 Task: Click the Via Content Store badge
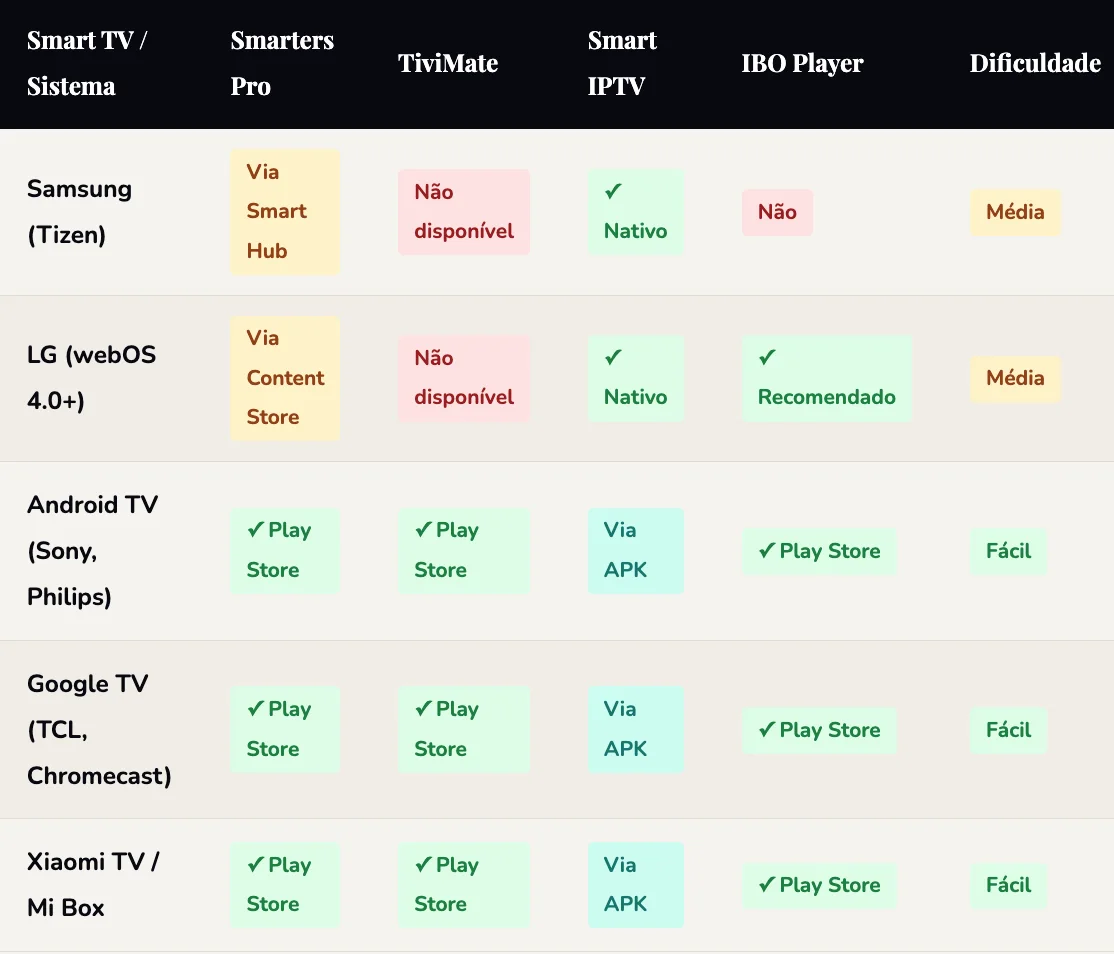(x=285, y=378)
